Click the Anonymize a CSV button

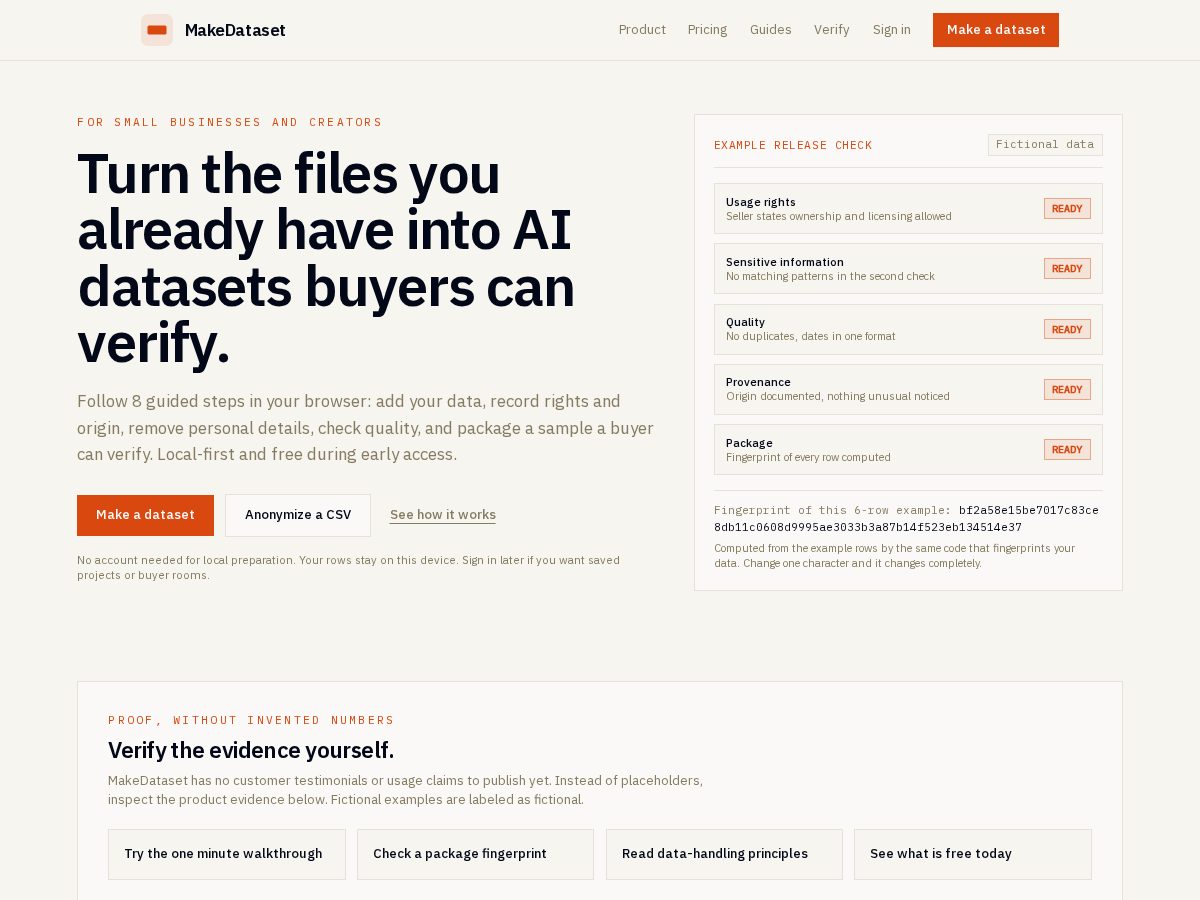click(298, 515)
